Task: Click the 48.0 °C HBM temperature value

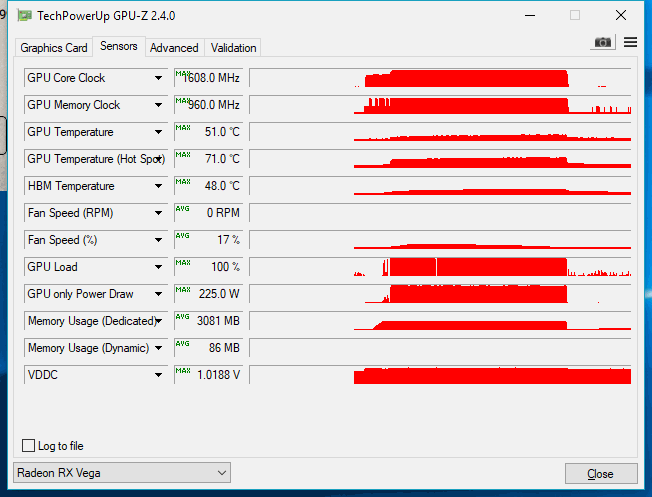Action: (x=208, y=186)
